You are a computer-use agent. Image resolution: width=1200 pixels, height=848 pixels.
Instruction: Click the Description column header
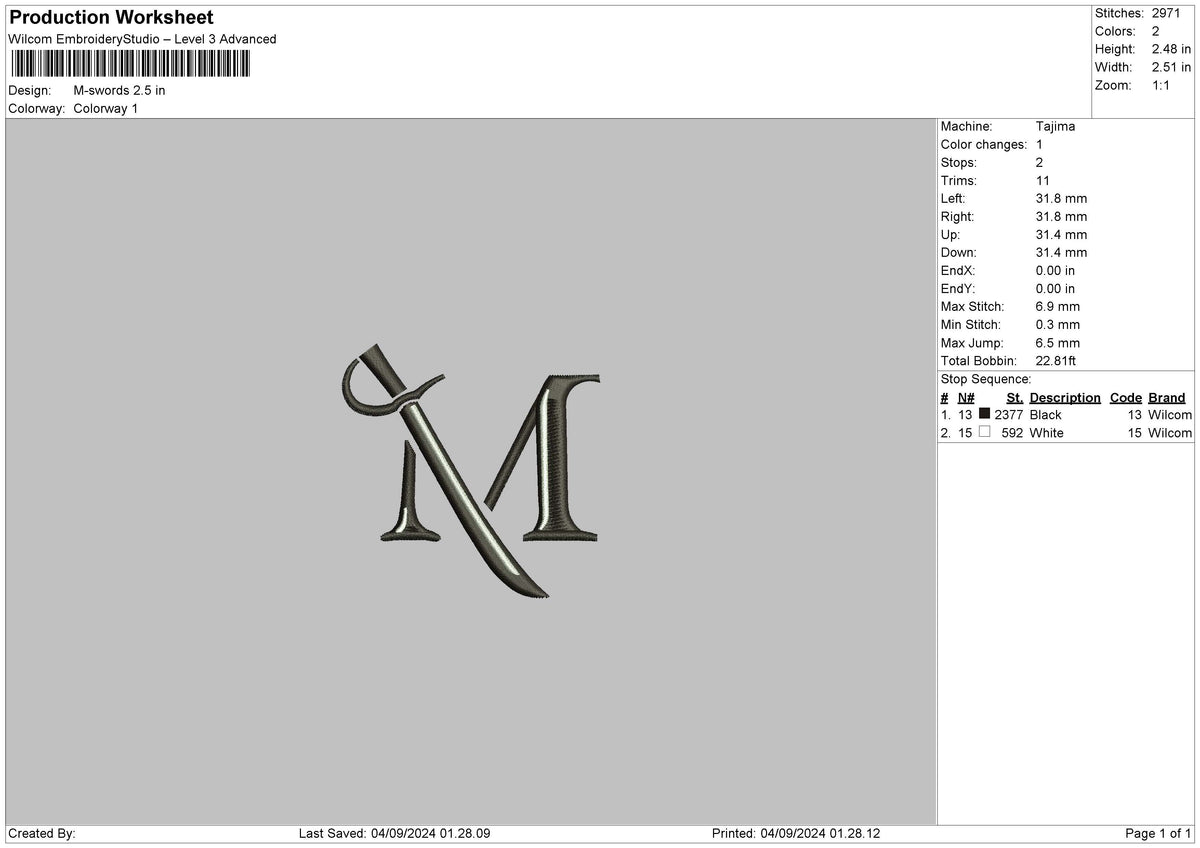(x=1064, y=397)
